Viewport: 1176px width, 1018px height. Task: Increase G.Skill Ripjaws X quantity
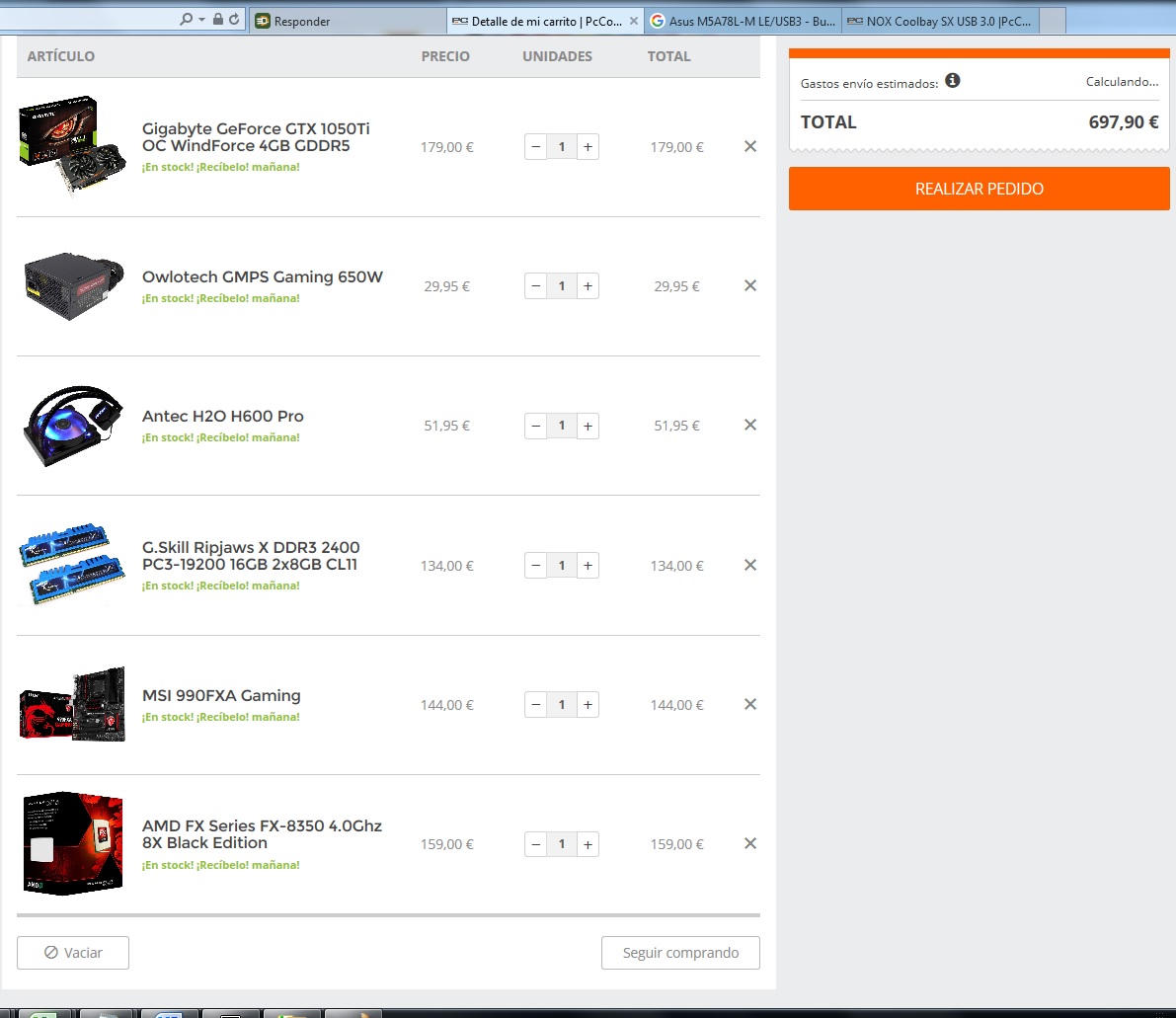click(x=588, y=566)
